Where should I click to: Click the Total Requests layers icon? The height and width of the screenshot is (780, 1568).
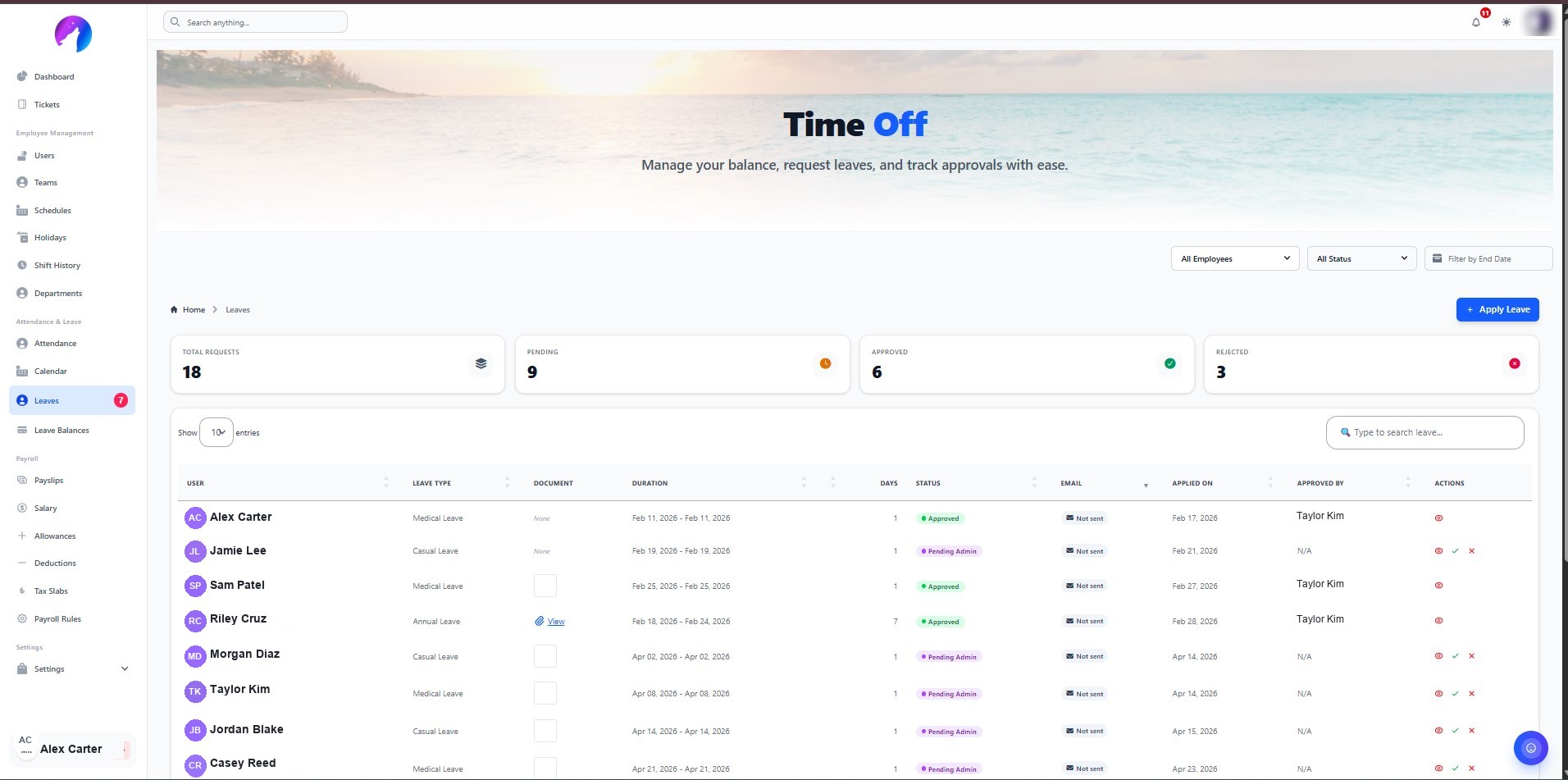[x=481, y=363]
